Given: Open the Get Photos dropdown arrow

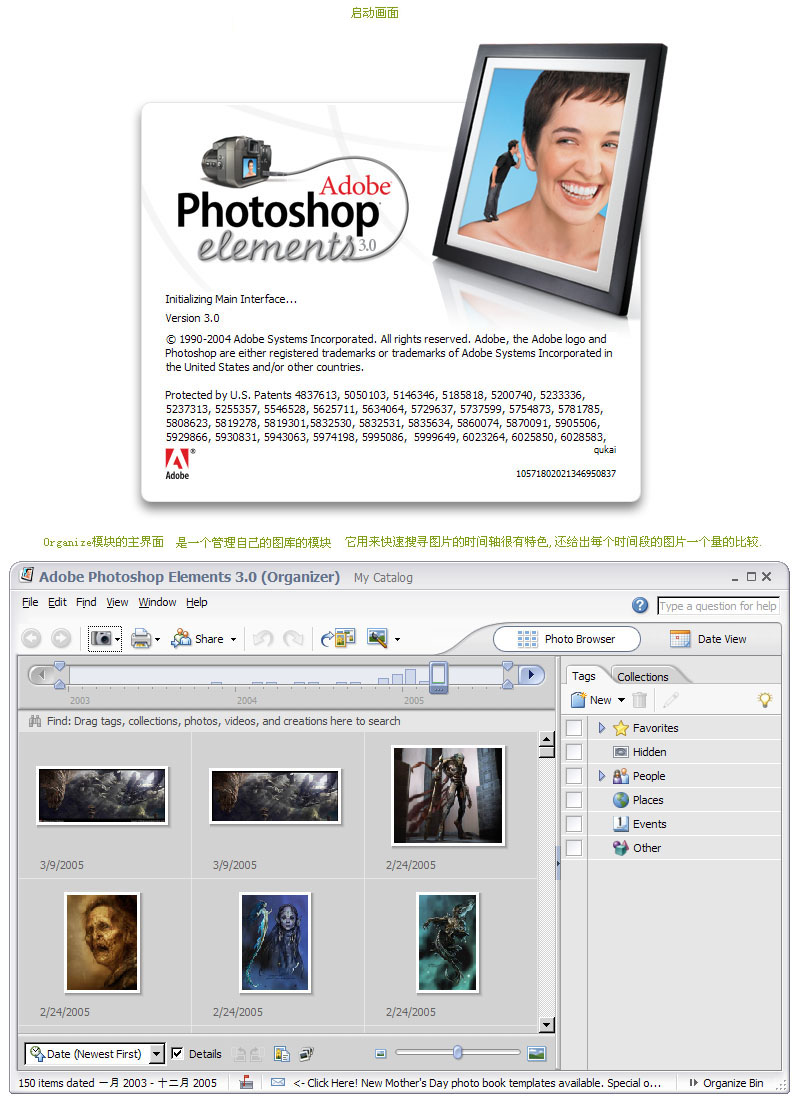Looking at the screenshot, I should pos(117,639).
